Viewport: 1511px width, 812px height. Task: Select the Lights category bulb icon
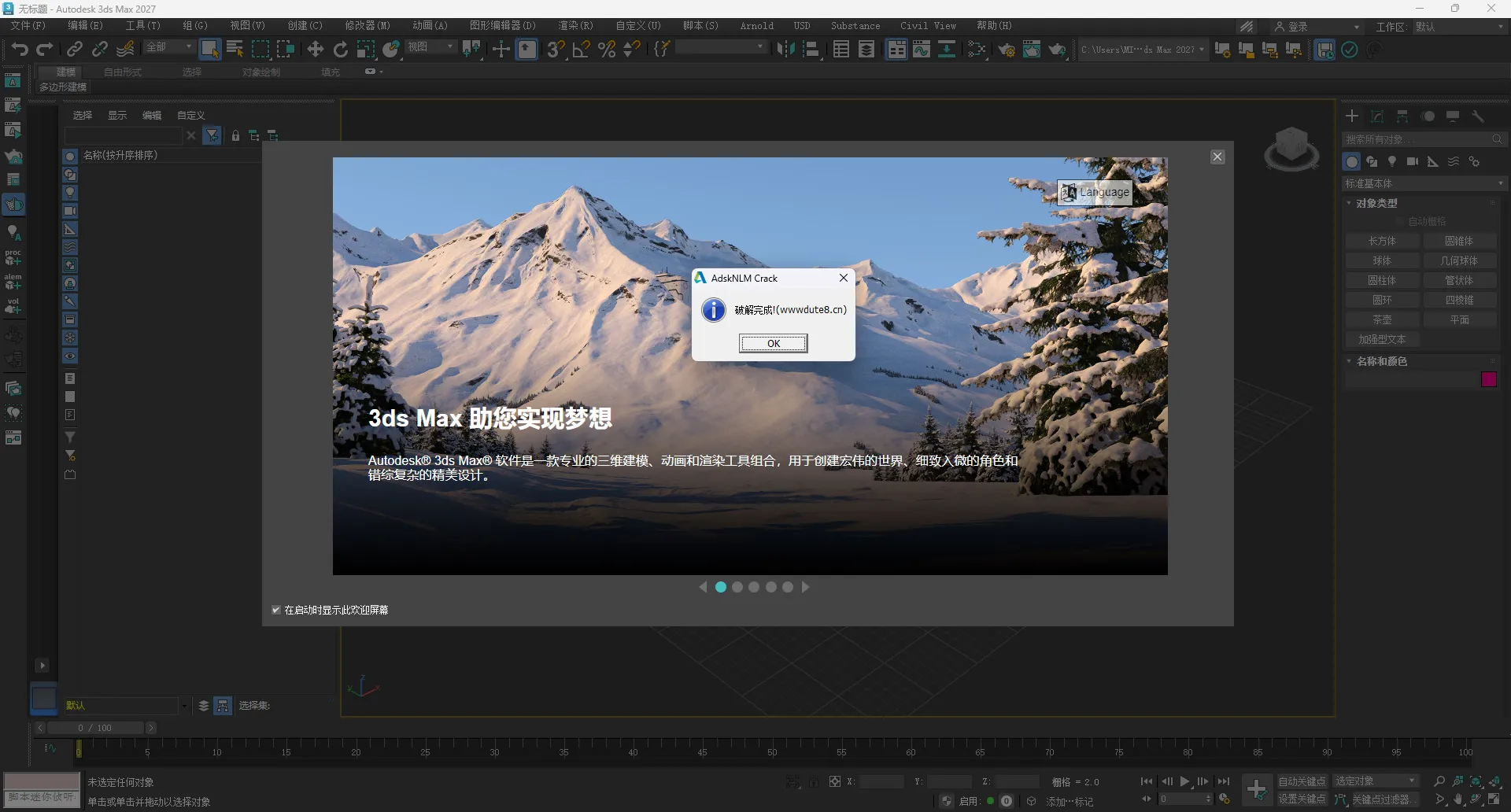coord(1392,161)
